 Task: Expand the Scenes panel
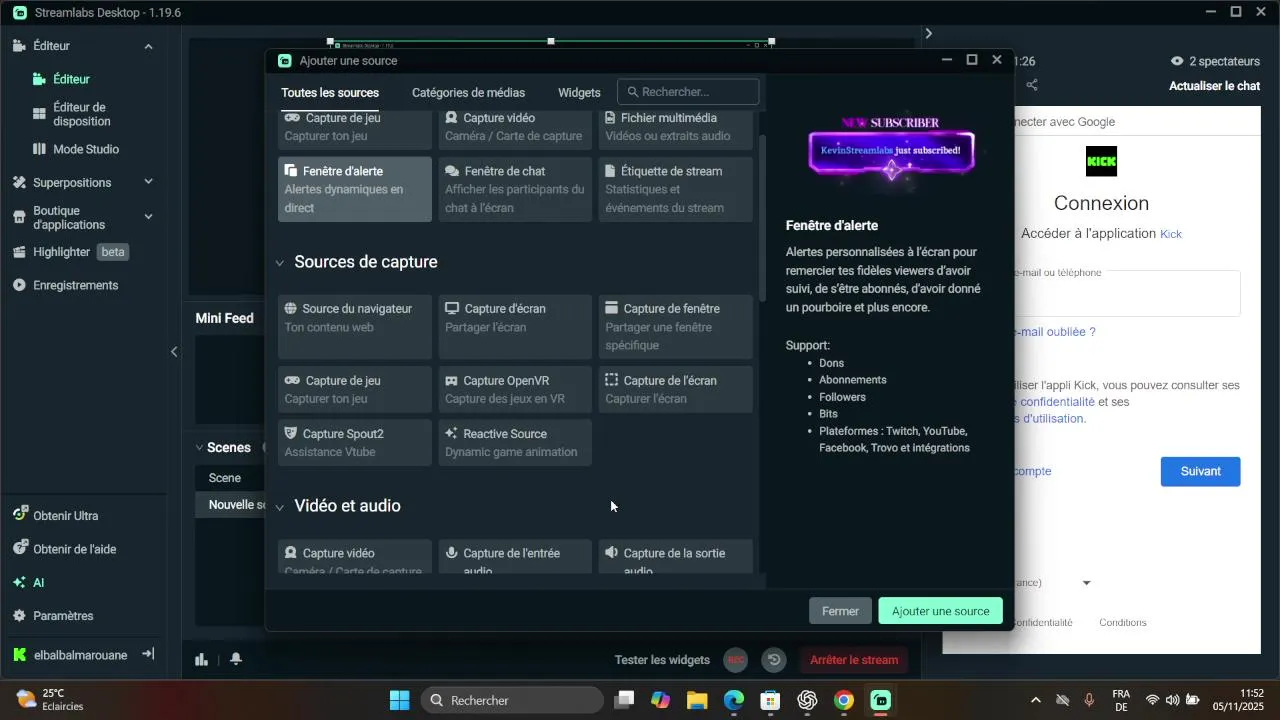point(199,448)
